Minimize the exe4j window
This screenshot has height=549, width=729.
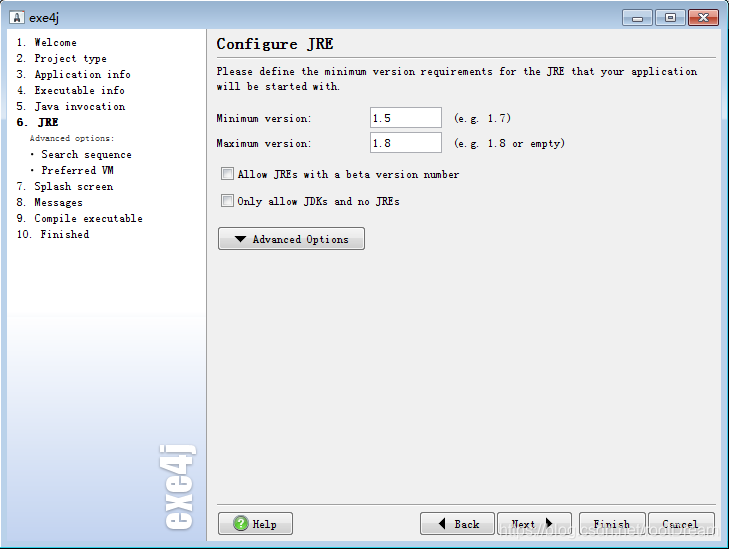click(x=637, y=18)
